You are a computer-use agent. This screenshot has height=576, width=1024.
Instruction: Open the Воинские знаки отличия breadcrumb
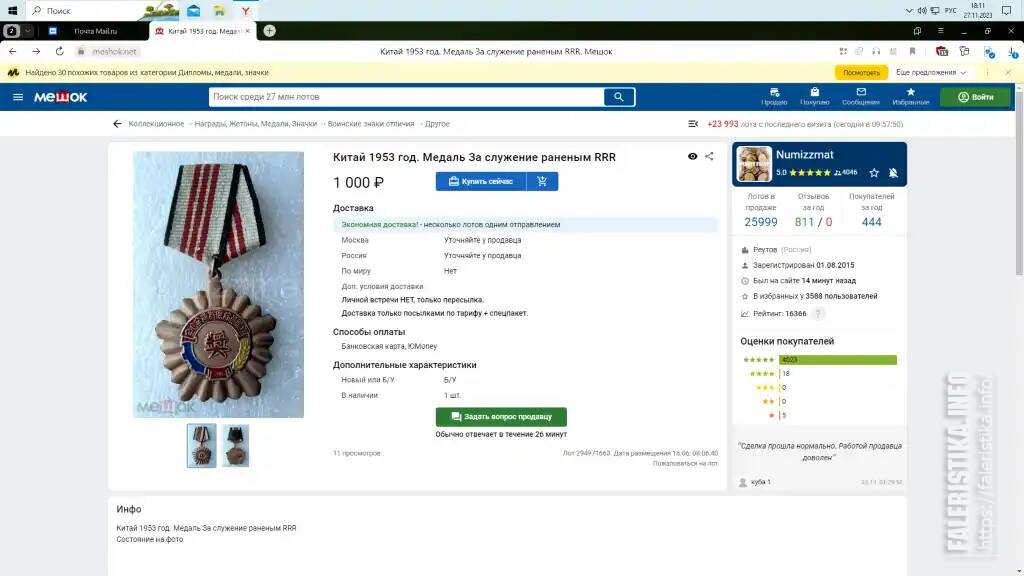(371, 123)
